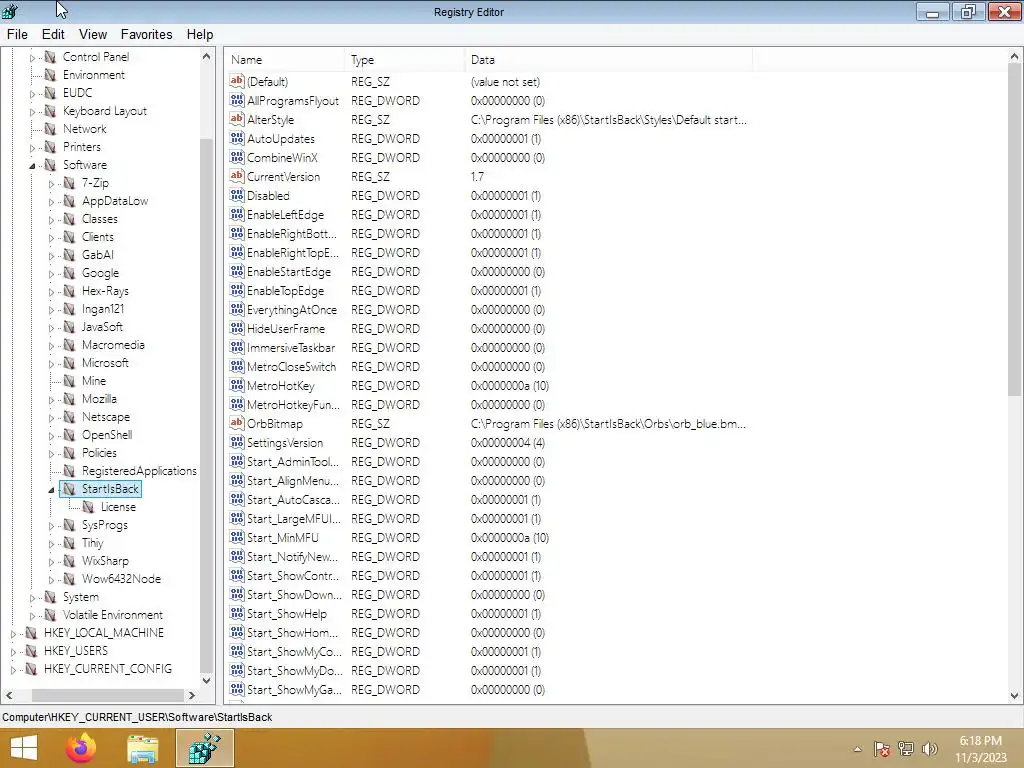Click the RegisteredApplications folder icon
This screenshot has height=768, width=1024.
tap(69, 471)
